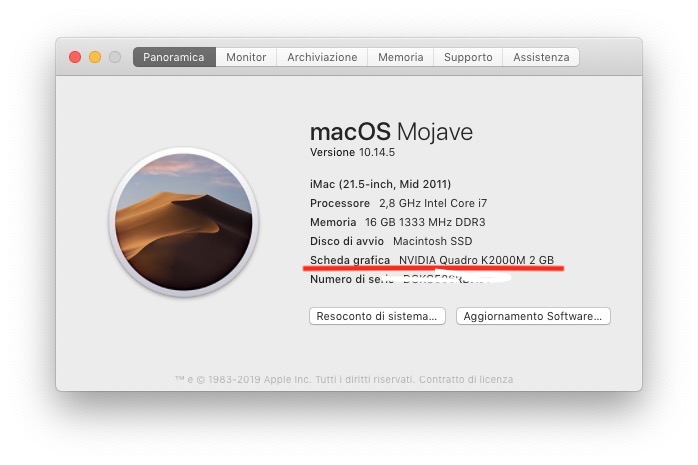Screen dimensions: 698x465
Task: Go to the Memoria tab
Action: tap(400, 57)
